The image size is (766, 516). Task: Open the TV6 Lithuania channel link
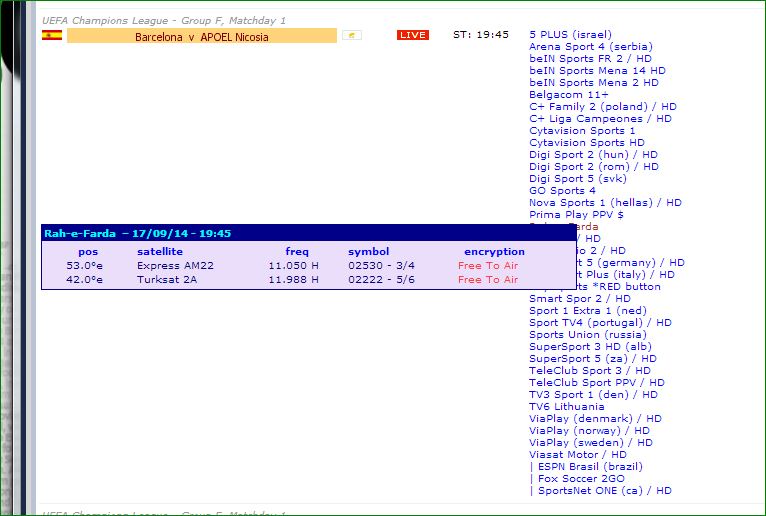coord(567,407)
